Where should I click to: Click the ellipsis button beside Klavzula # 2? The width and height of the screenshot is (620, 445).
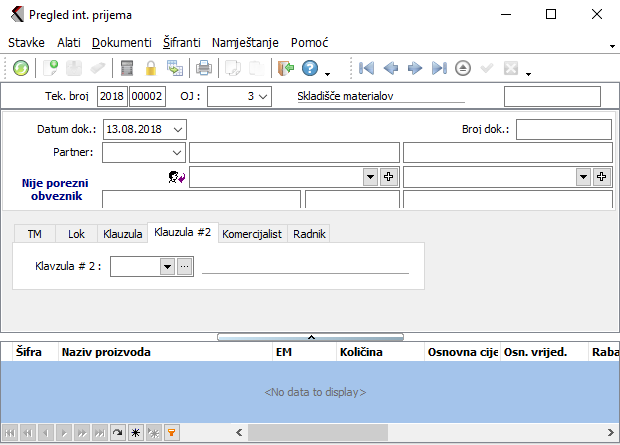point(184,267)
